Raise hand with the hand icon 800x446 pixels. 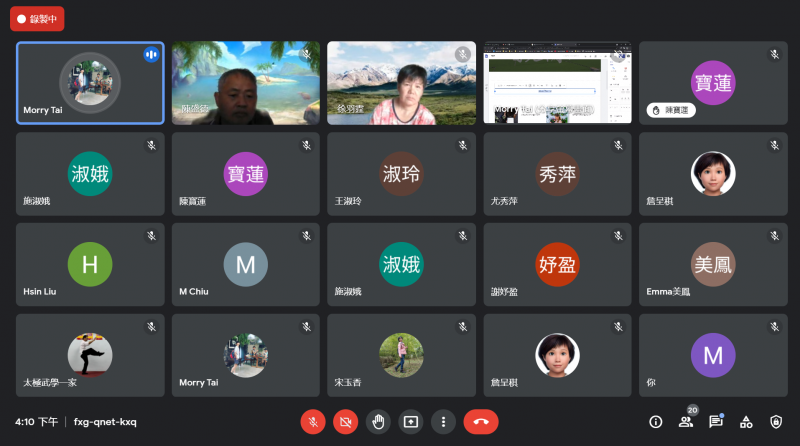[x=378, y=422]
